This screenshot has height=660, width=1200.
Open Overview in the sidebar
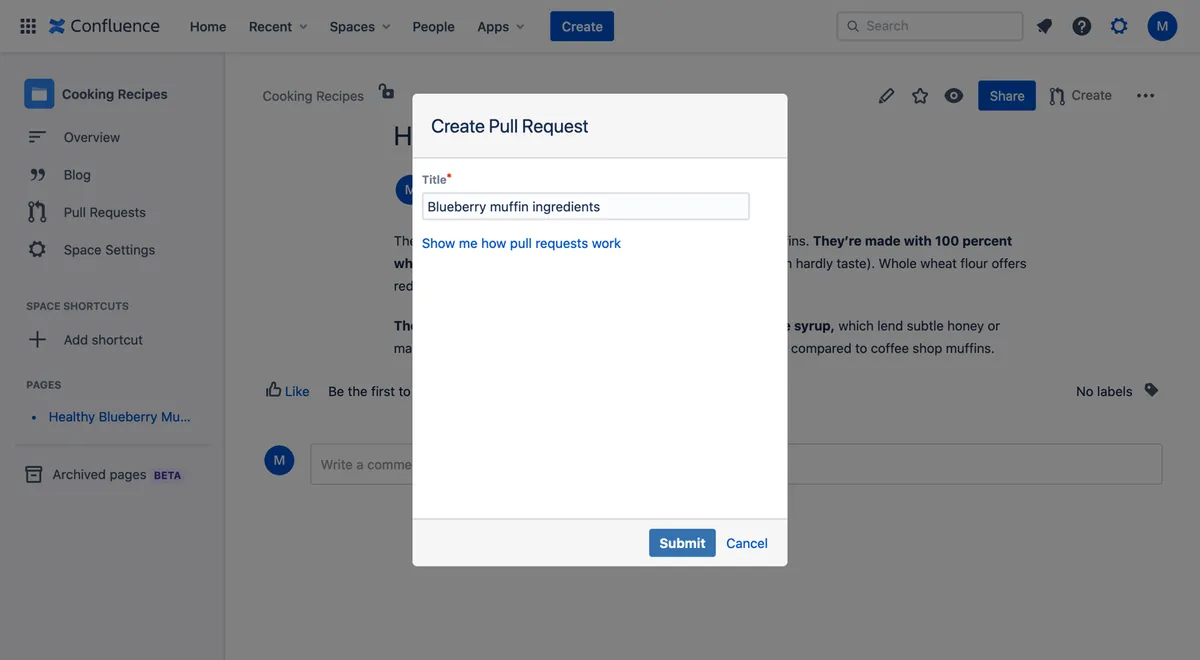[x=92, y=137]
